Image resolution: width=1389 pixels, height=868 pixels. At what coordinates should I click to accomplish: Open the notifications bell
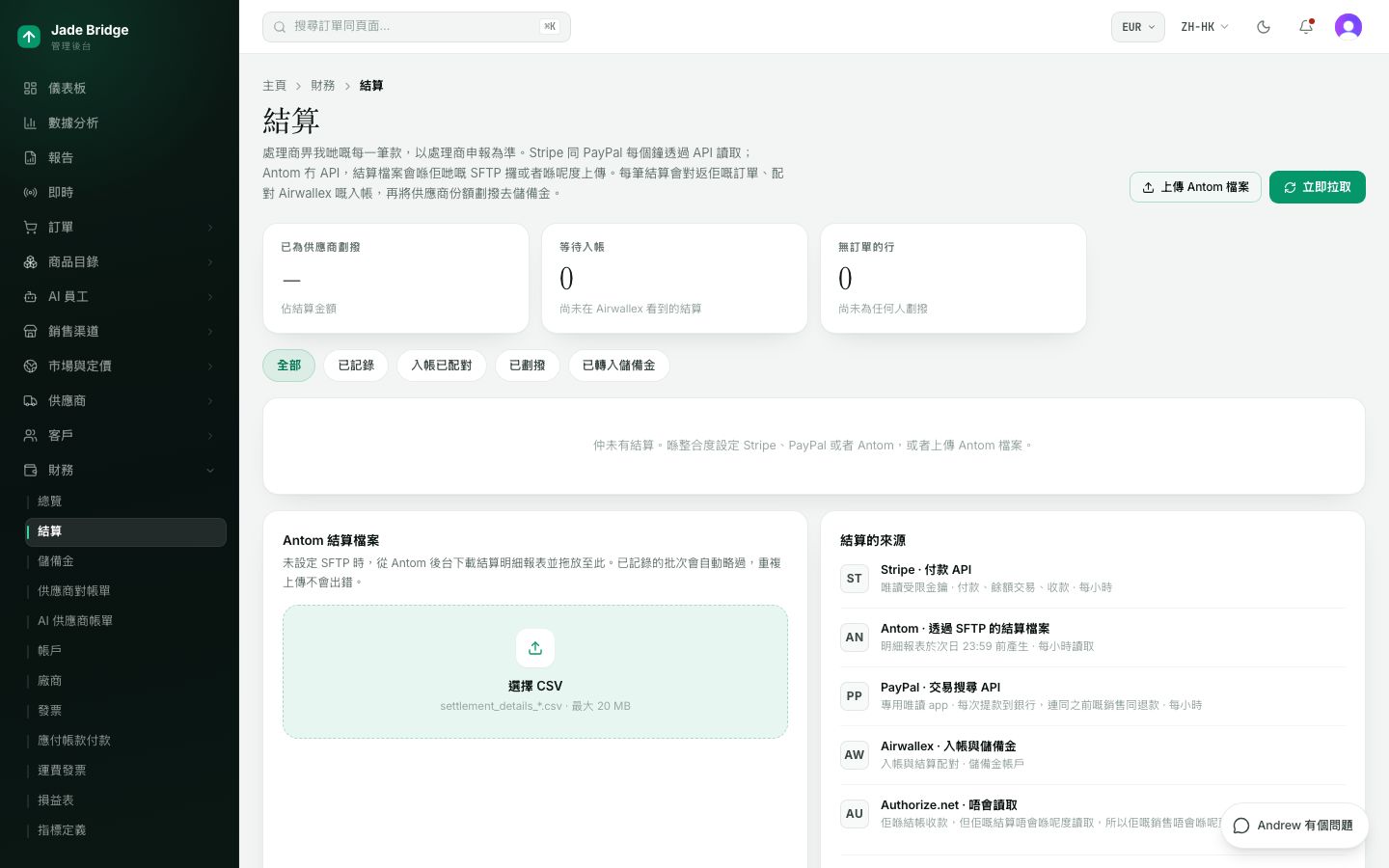pos(1306,27)
